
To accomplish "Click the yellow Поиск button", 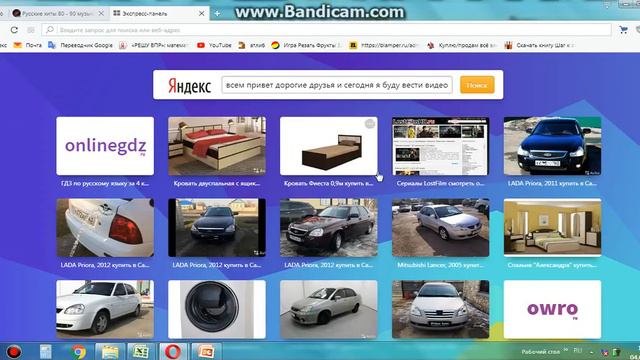I will [477, 85].
